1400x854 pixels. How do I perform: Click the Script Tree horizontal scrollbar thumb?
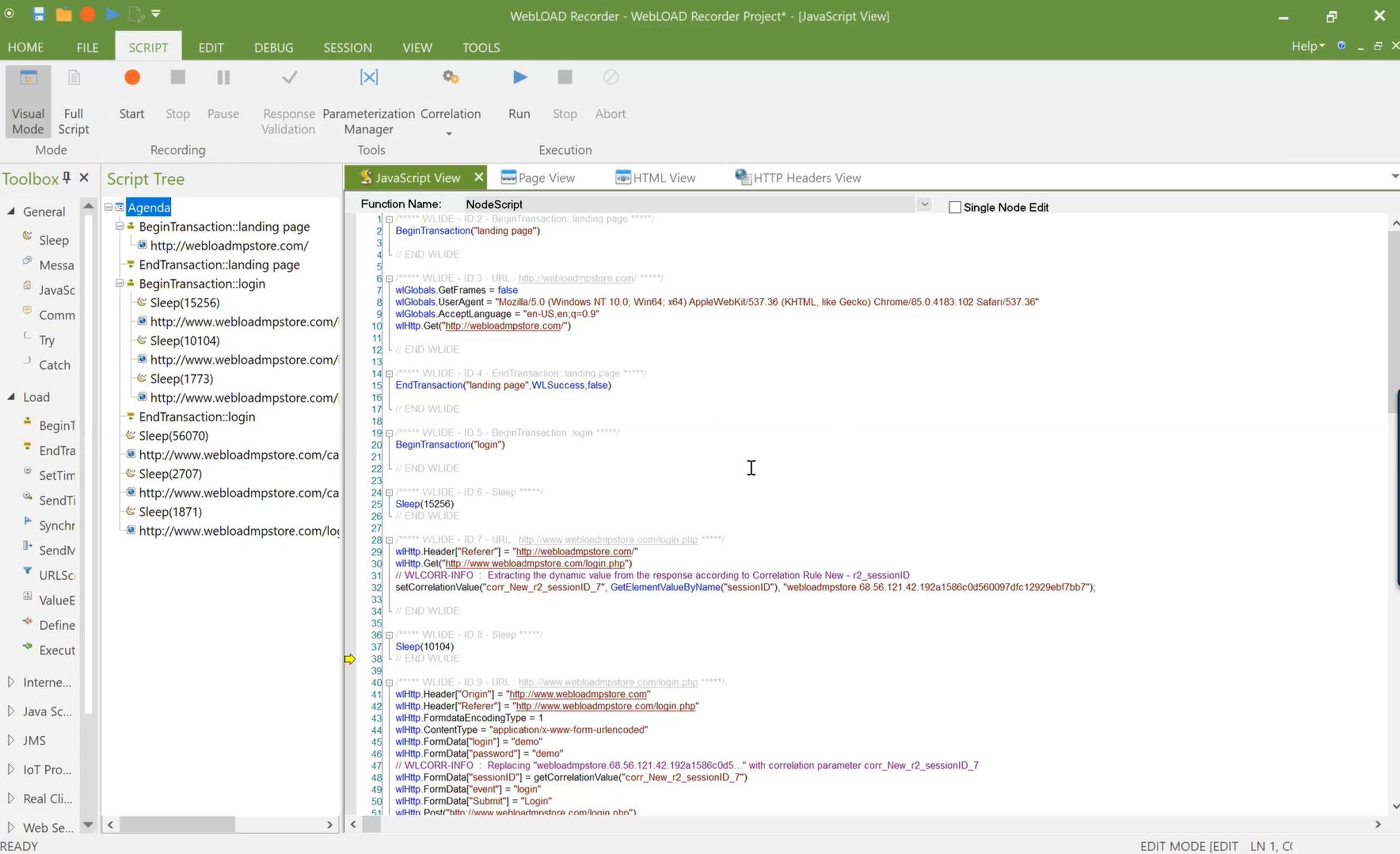[177, 825]
